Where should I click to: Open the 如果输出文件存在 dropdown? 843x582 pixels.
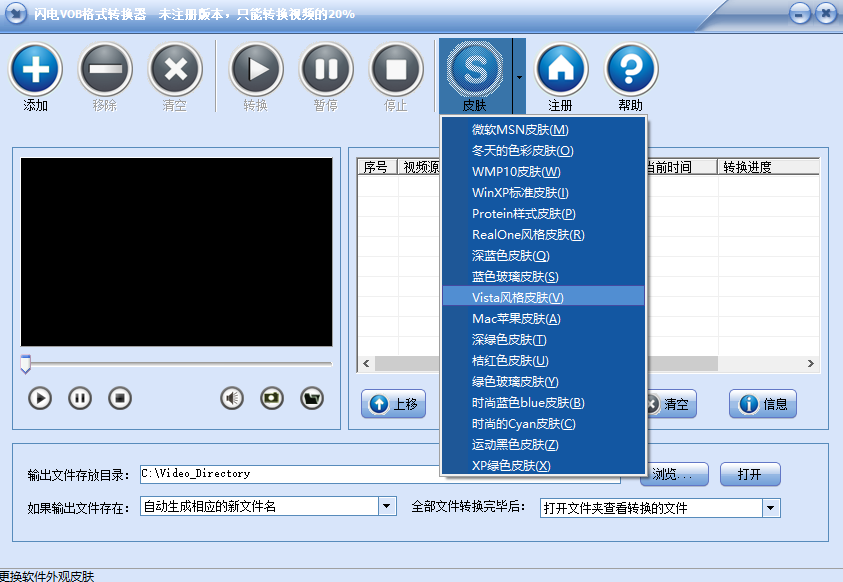pos(387,507)
